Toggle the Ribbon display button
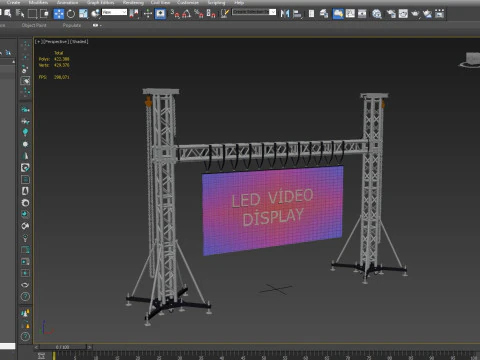 tap(338, 13)
